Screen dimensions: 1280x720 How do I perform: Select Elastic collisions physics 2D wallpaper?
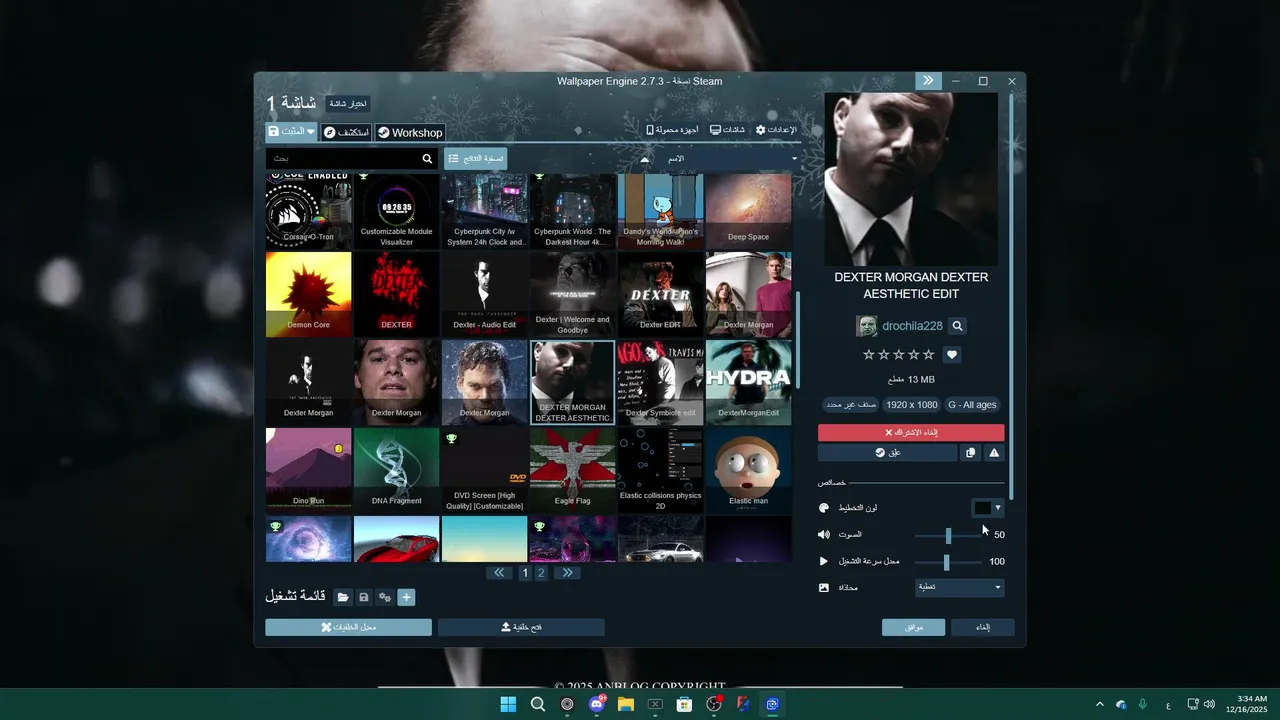tap(661, 470)
